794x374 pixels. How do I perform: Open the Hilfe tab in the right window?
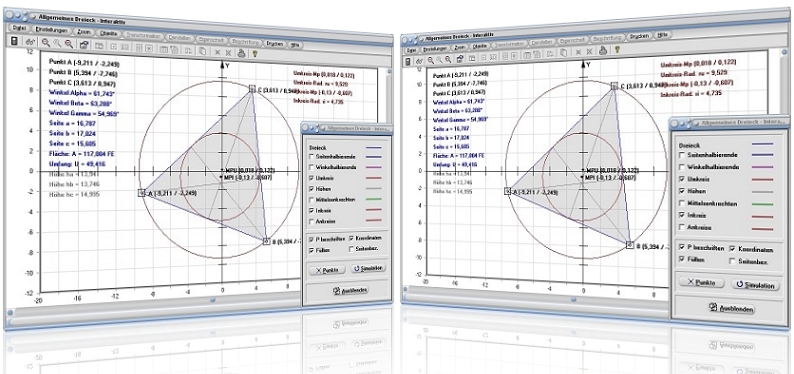click(662, 36)
